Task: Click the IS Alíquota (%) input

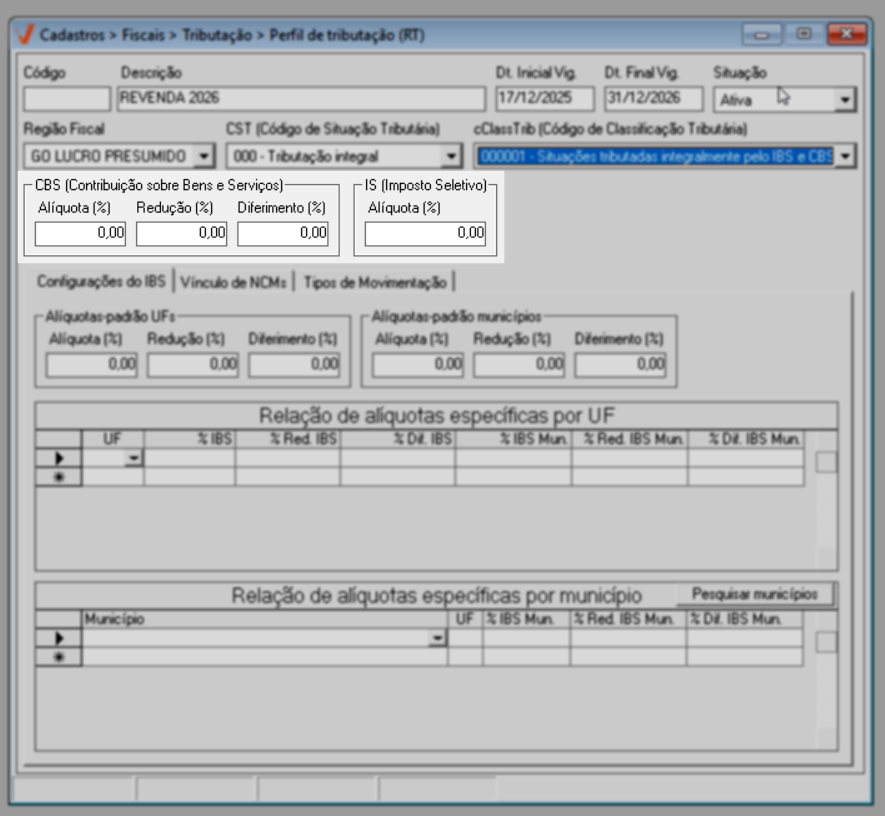Action: tap(425, 233)
